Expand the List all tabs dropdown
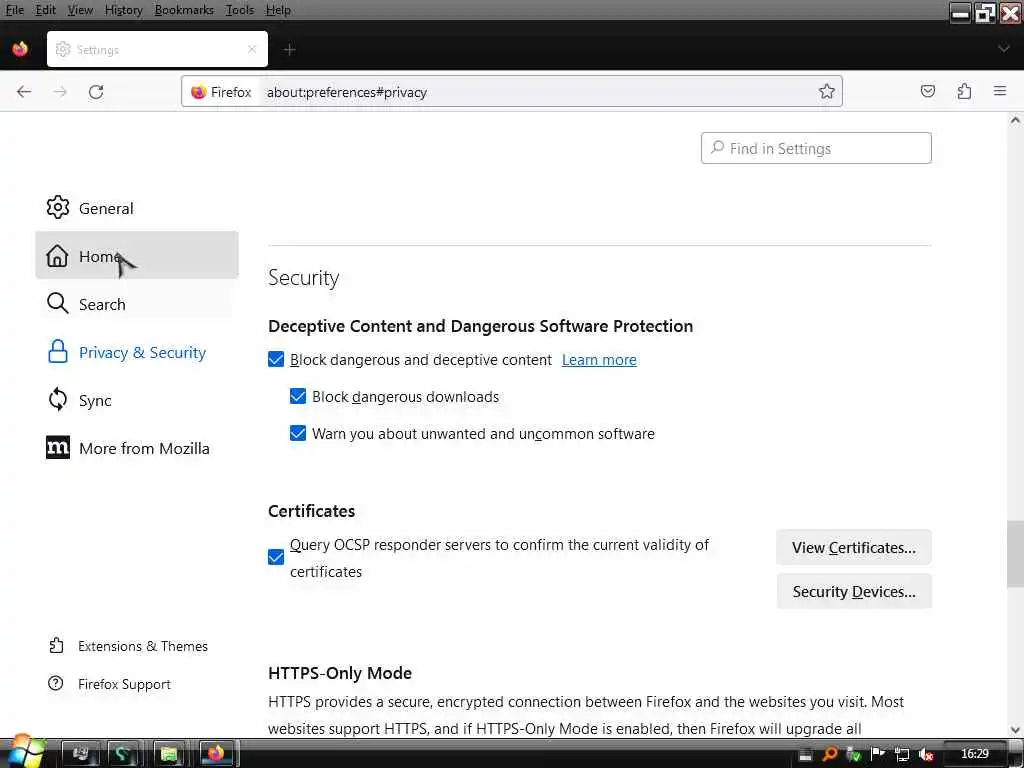The width and height of the screenshot is (1024, 768). [x=1004, y=49]
